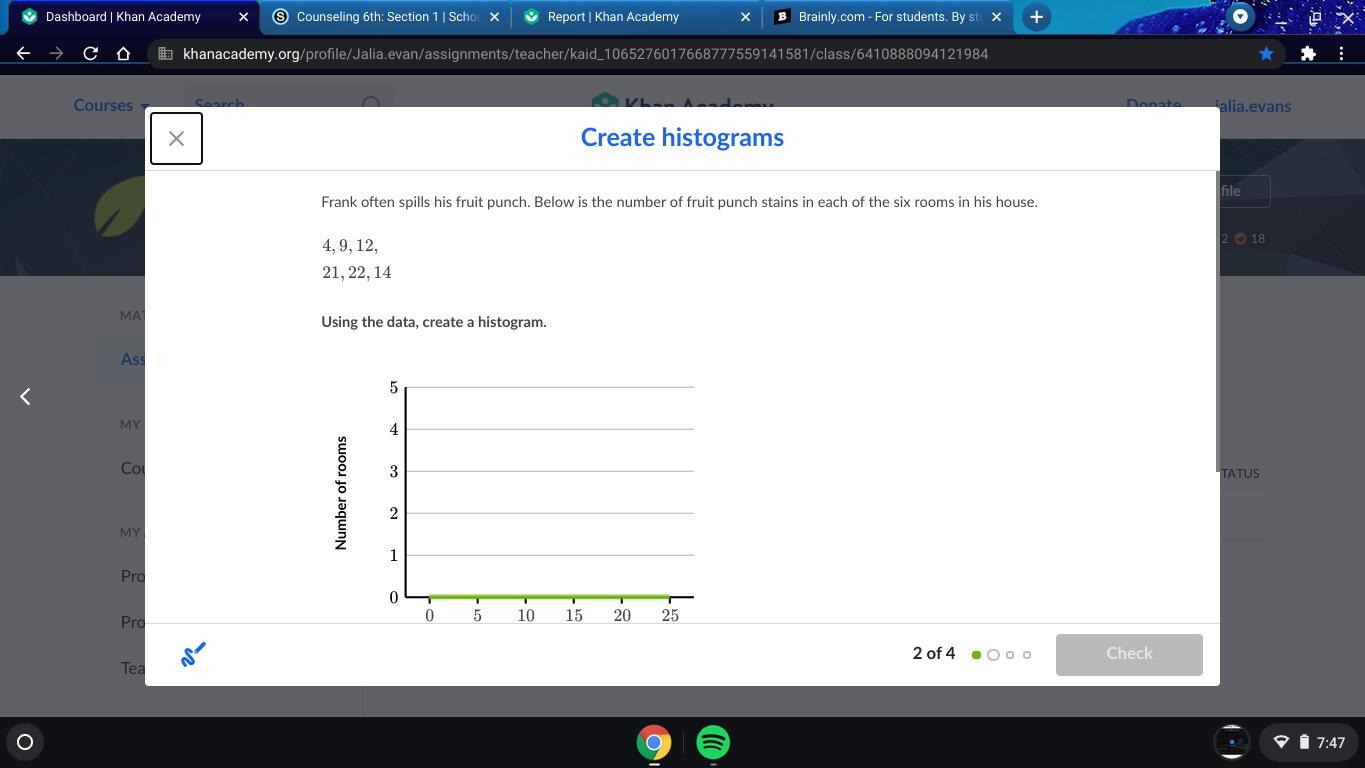This screenshot has height=768, width=1365.
Task: Open the user avatar in system tray
Action: 1232,742
